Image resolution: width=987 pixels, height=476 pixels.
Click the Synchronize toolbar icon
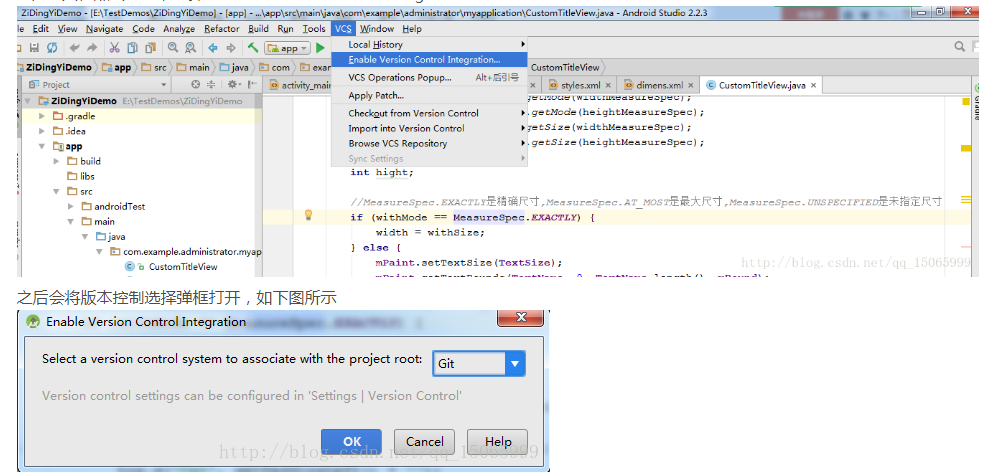(x=52, y=48)
